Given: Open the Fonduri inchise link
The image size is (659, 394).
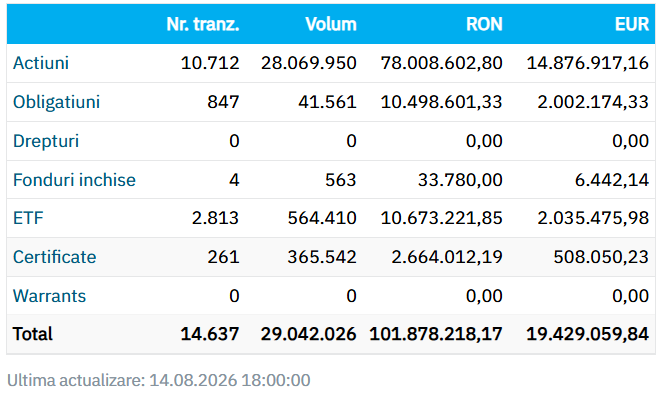Looking at the screenshot, I should pos(74,180).
